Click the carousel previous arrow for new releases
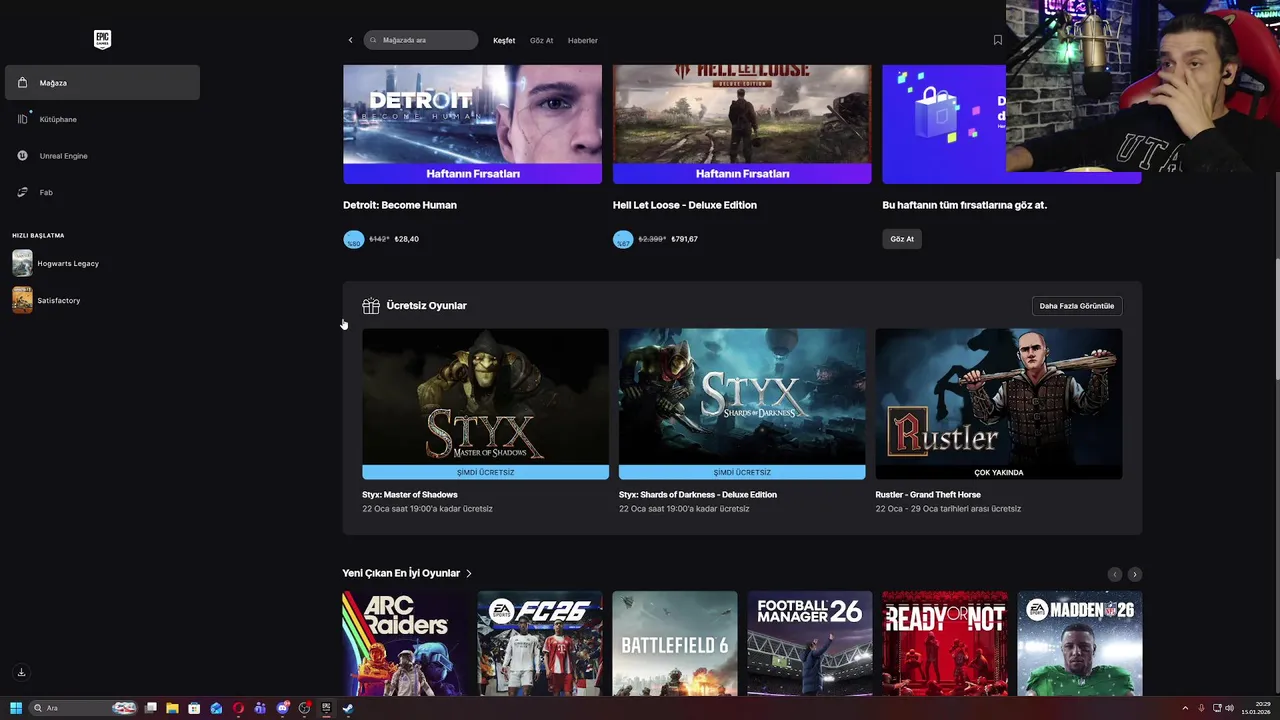1280x720 pixels. click(1115, 574)
